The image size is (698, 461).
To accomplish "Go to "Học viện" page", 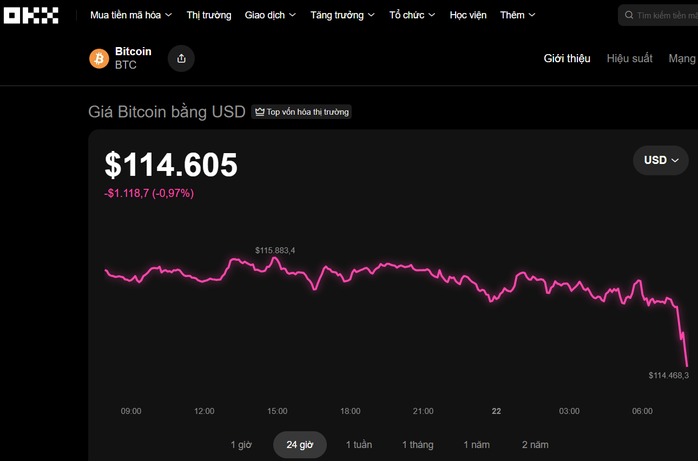I will (468, 15).
